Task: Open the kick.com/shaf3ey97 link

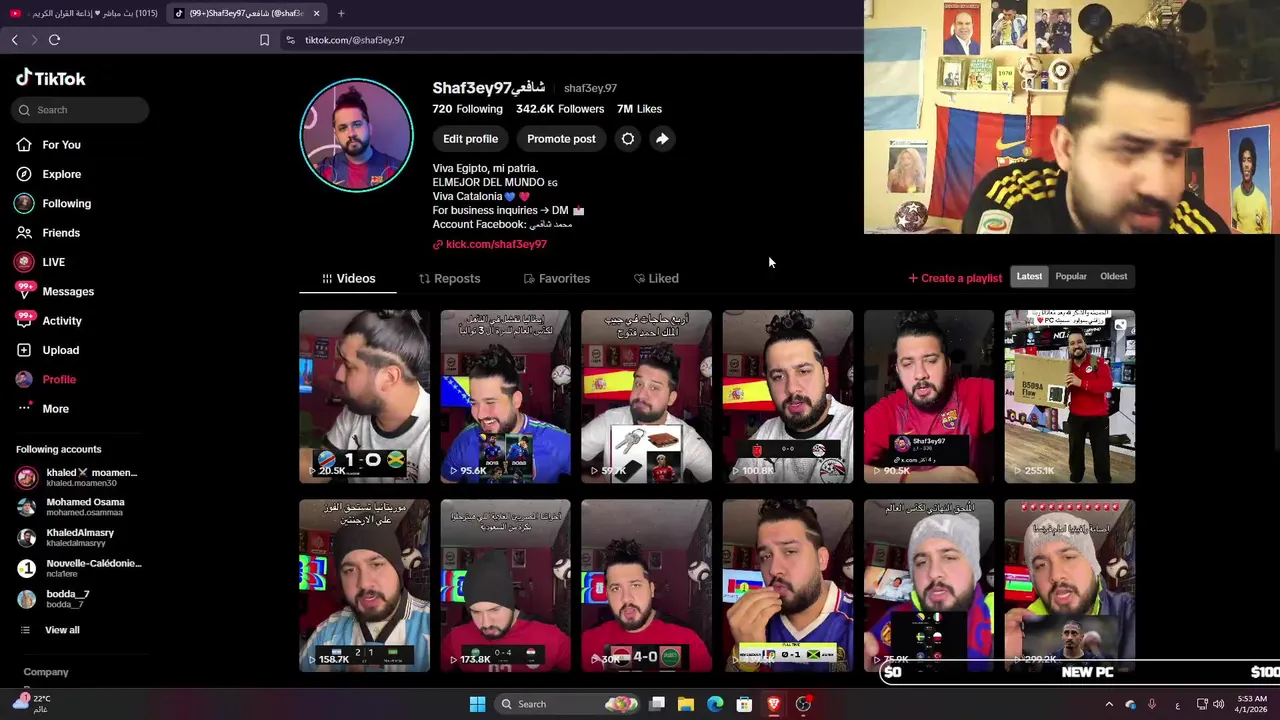Action: (490, 244)
